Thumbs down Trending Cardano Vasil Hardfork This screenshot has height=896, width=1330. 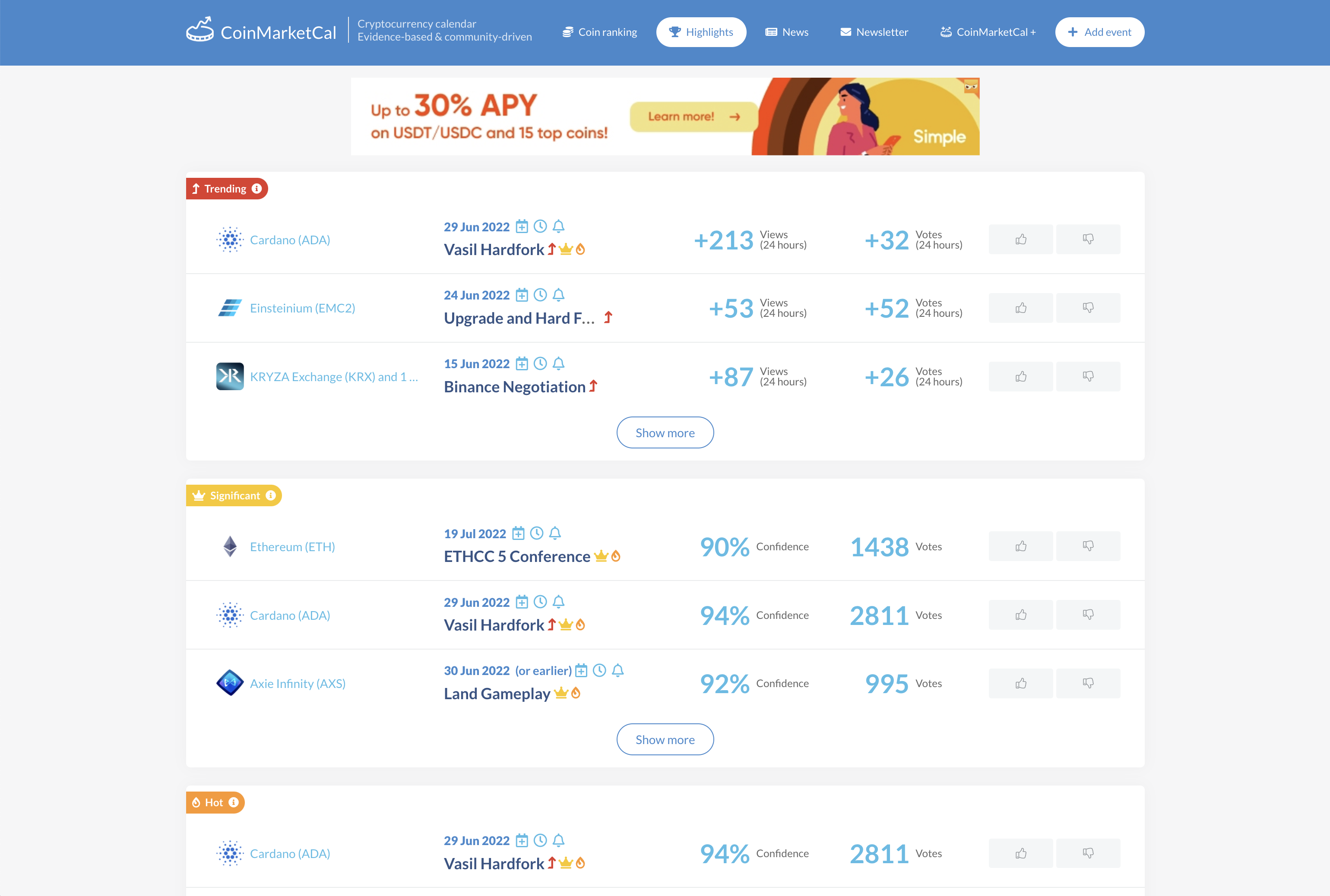point(1088,240)
